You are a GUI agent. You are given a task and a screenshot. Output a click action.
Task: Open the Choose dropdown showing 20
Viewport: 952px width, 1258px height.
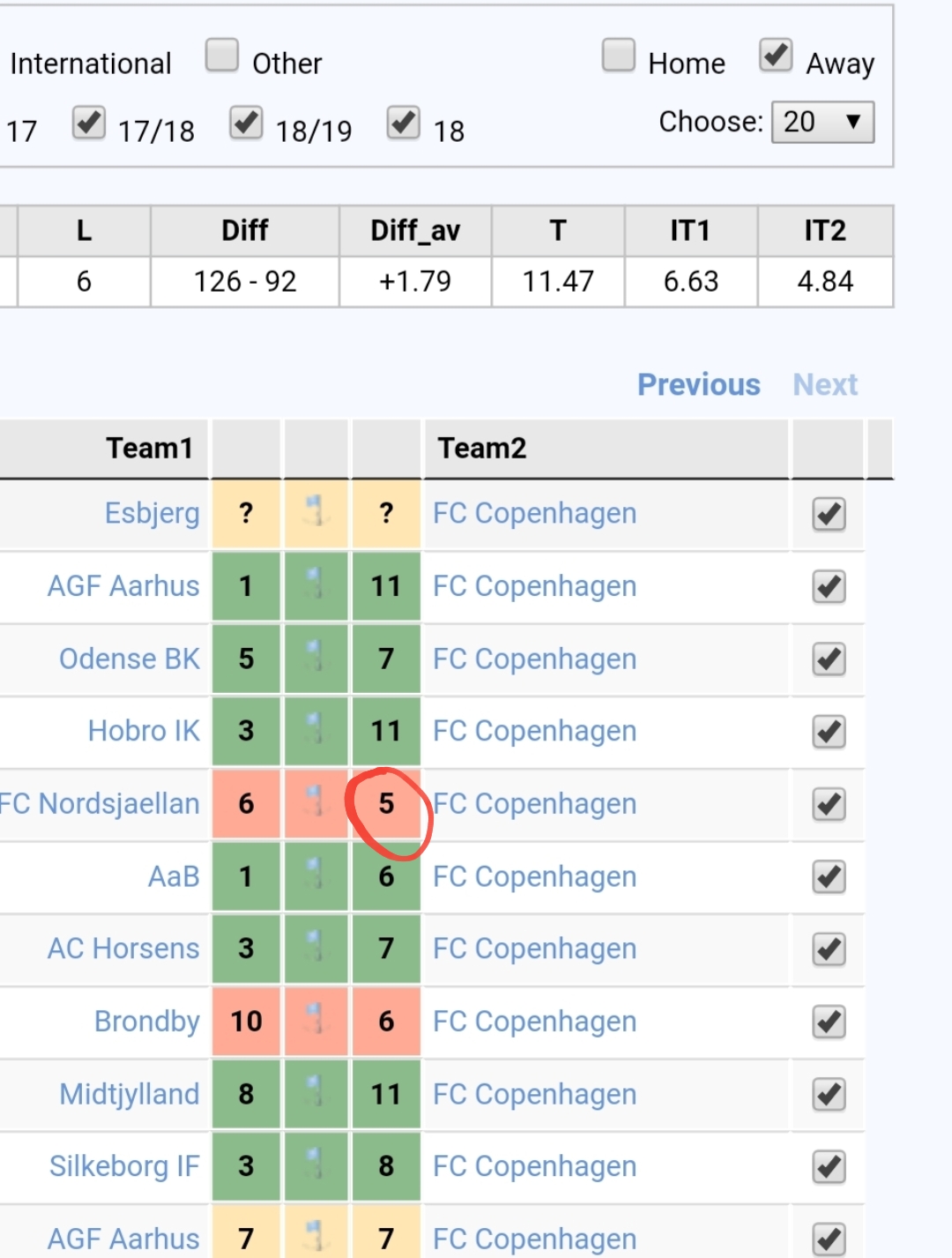tap(822, 122)
